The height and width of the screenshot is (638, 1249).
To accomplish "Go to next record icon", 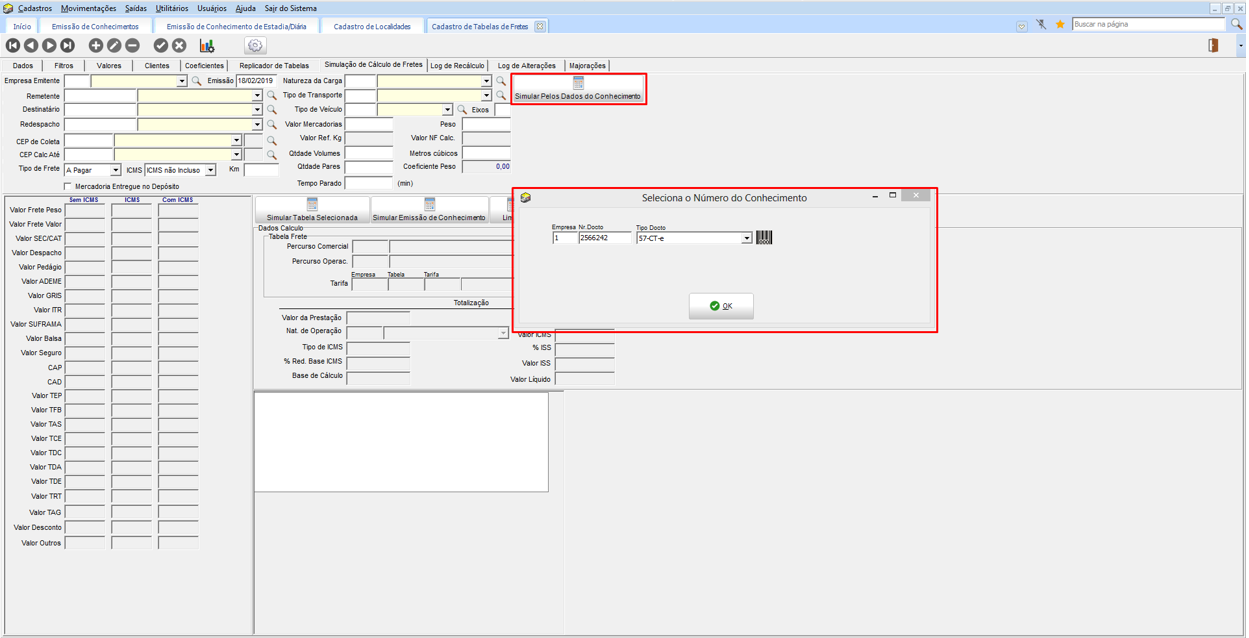I will click(49, 45).
